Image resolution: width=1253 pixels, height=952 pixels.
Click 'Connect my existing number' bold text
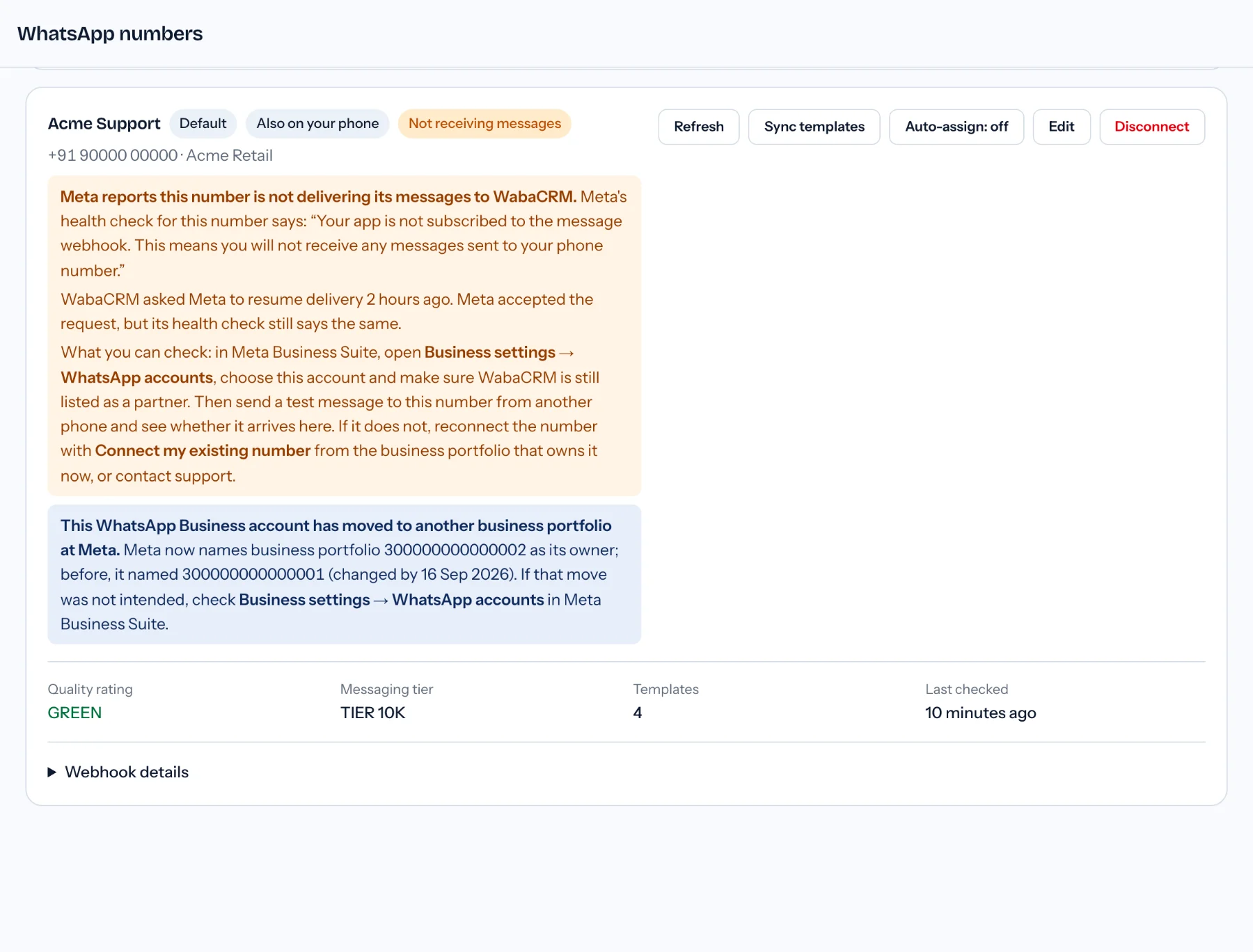pyautogui.click(x=203, y=451)
